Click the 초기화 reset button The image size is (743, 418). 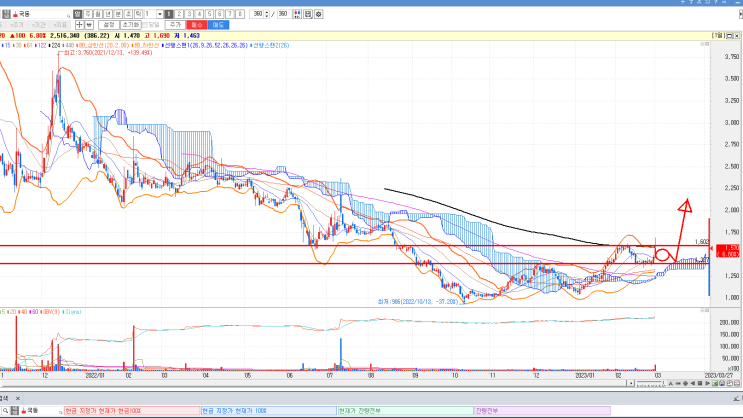(x=130, y=25)
